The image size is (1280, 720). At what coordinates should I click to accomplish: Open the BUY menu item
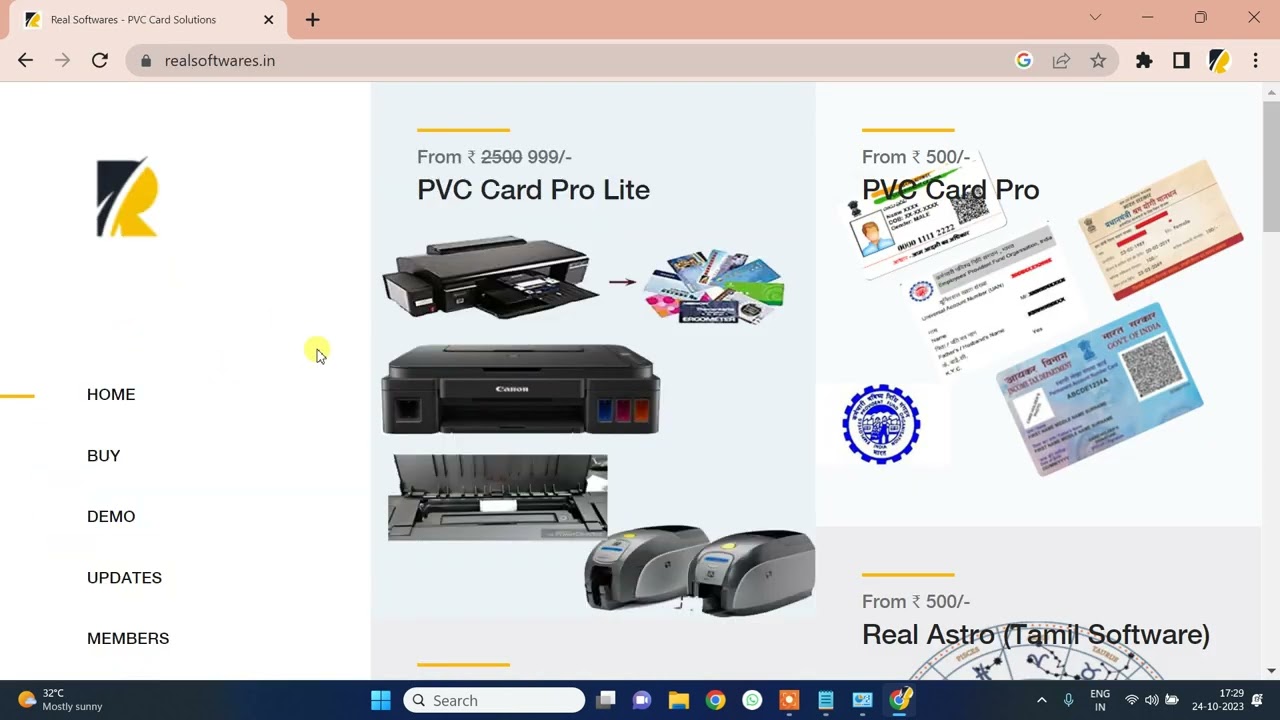tap(104, 455)
